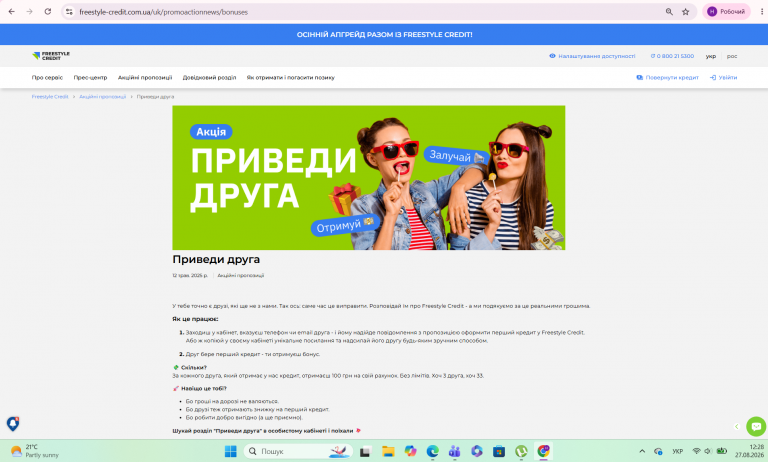Switch language to рос

(x=732, y=56)
